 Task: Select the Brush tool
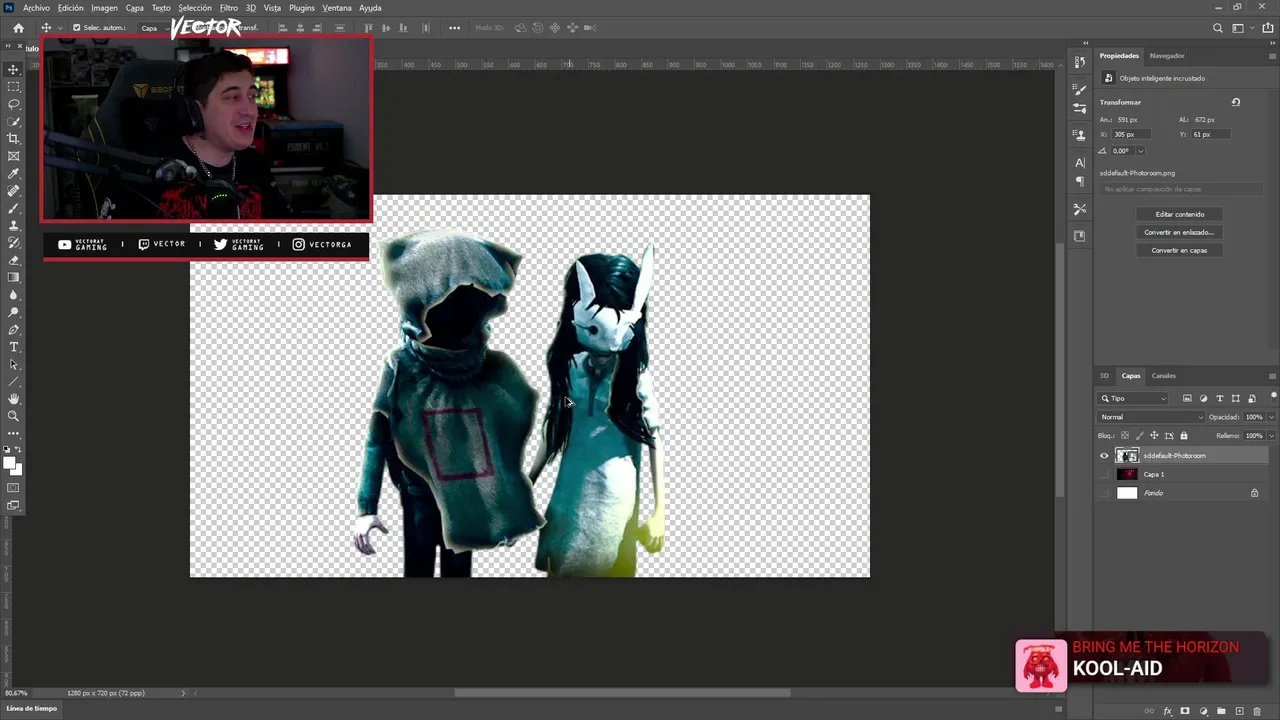13,208
